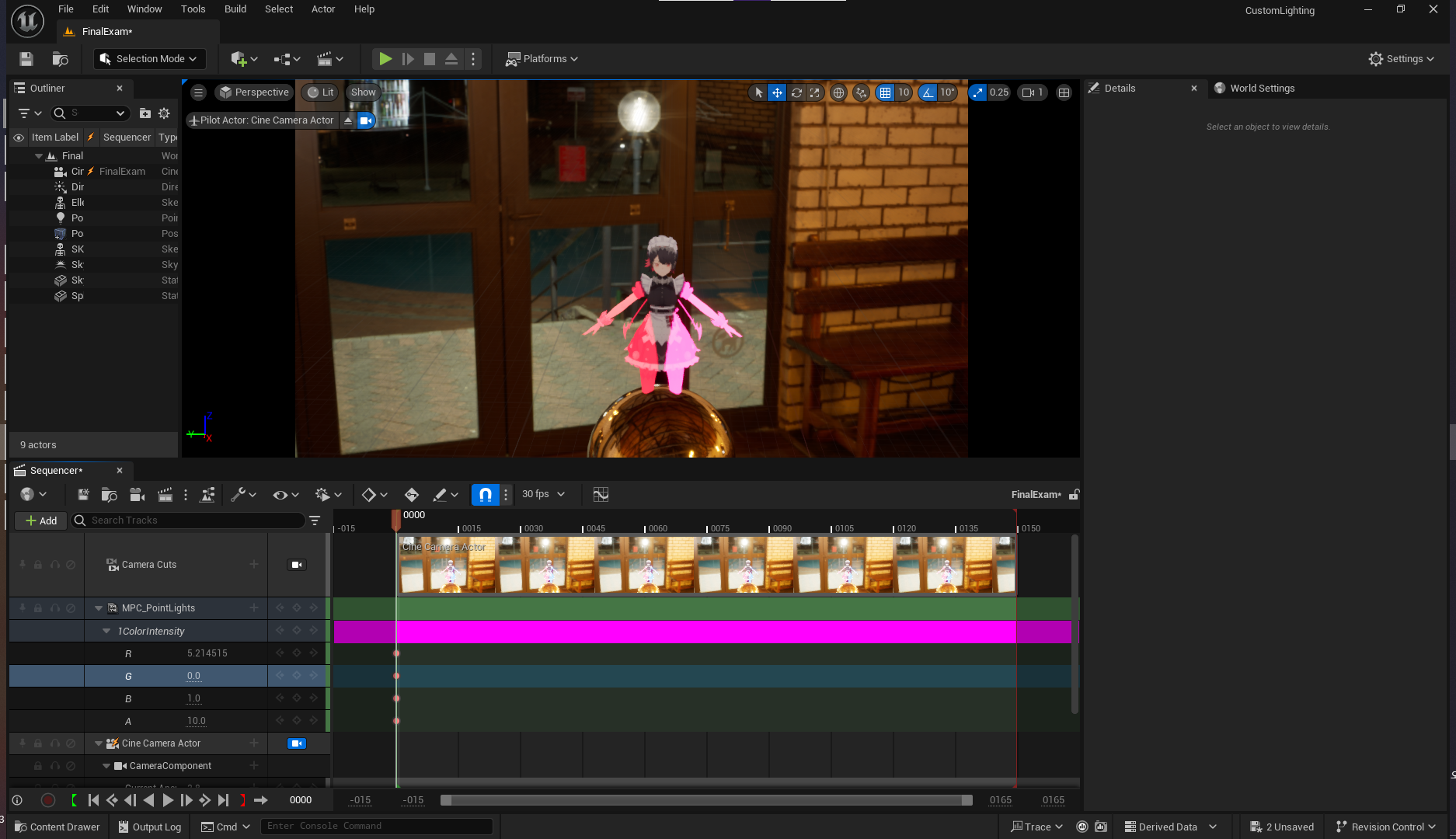Click the viewport layout maximize icon
Screen dimensions: 1456x839
(1064, 92)
